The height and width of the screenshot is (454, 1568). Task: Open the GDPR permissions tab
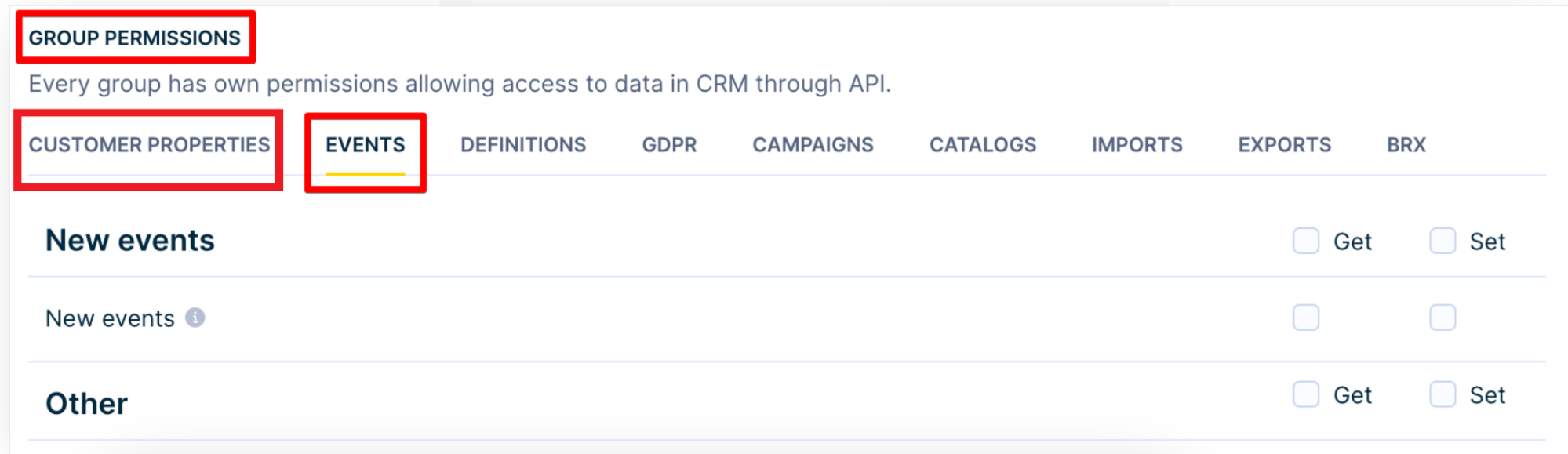[669, 145]
